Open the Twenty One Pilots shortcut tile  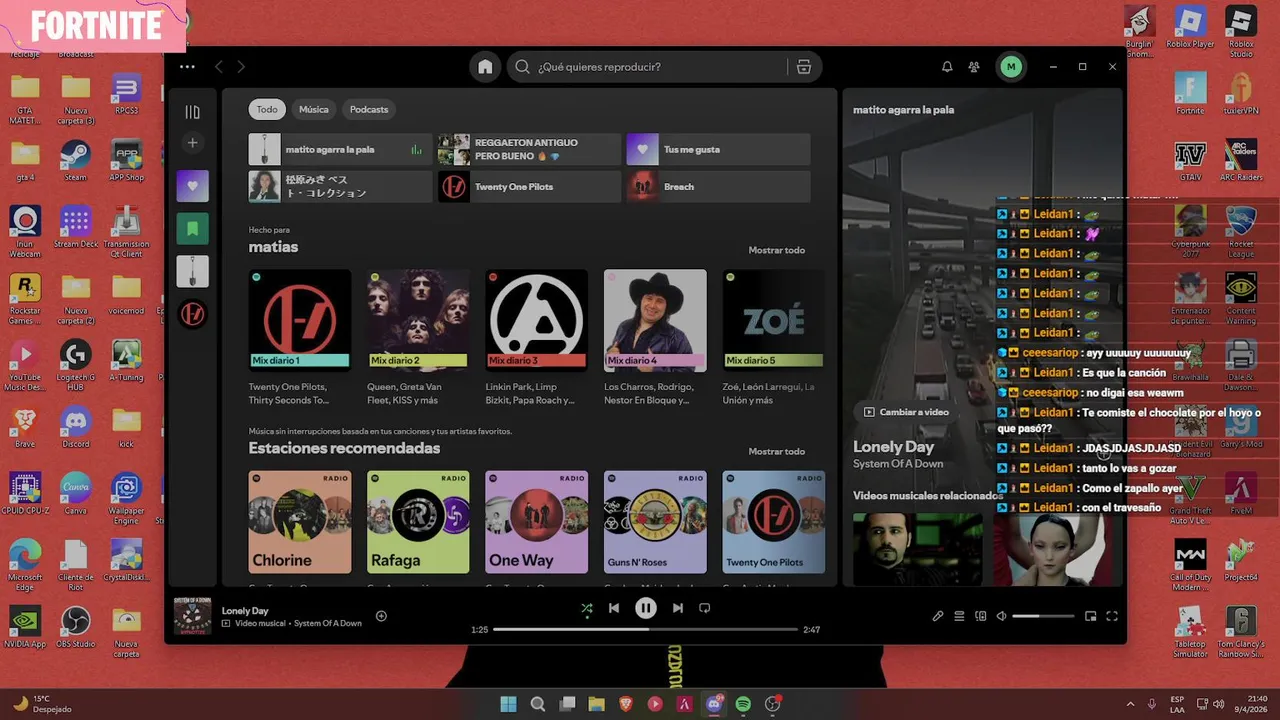click(529, 186)
